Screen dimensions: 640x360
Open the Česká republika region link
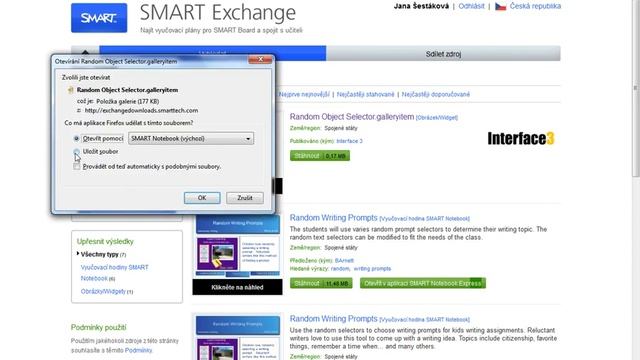click(x=535, y=6)
